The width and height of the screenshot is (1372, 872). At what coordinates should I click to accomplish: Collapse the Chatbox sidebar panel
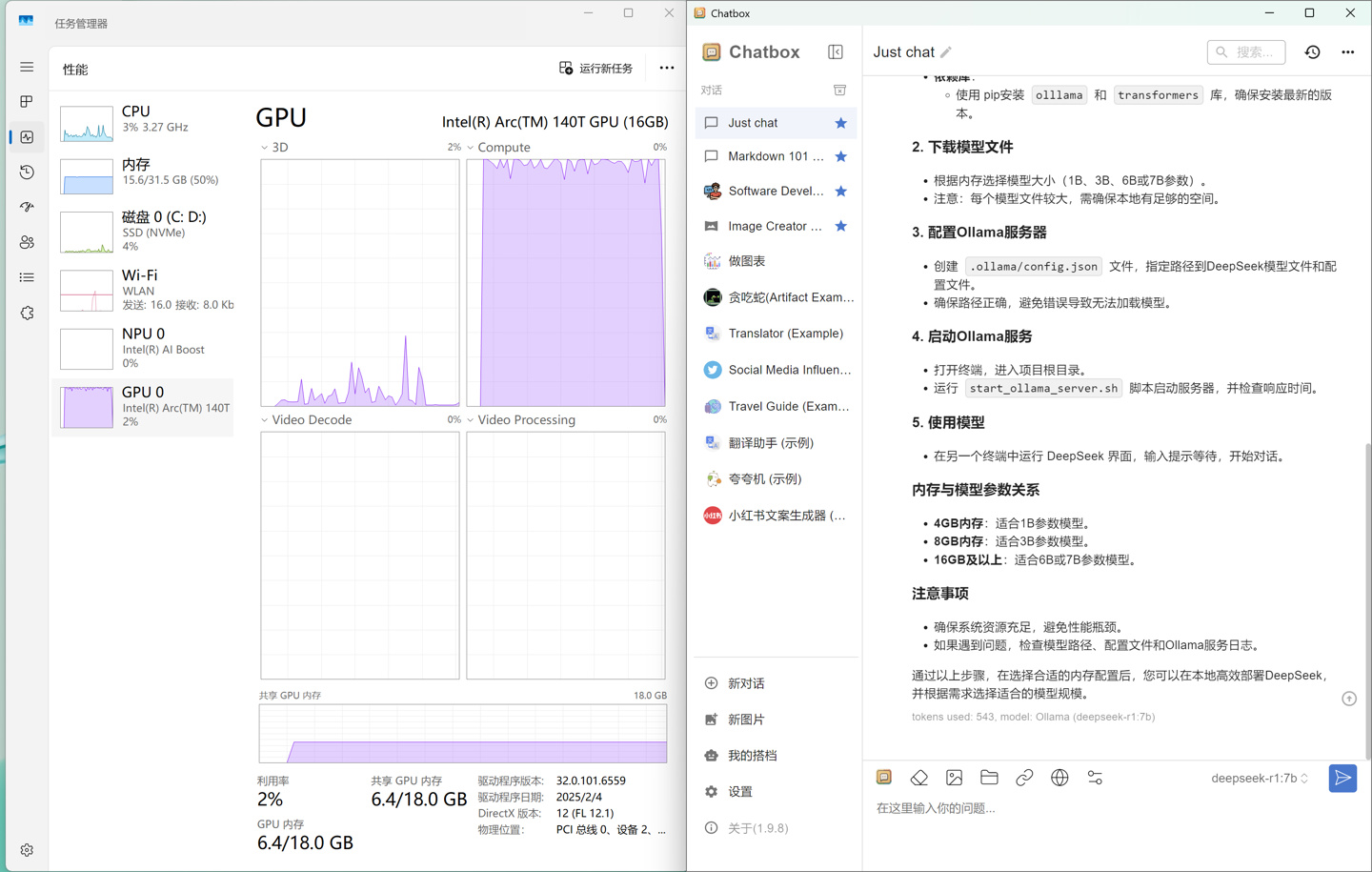point(836,52)
